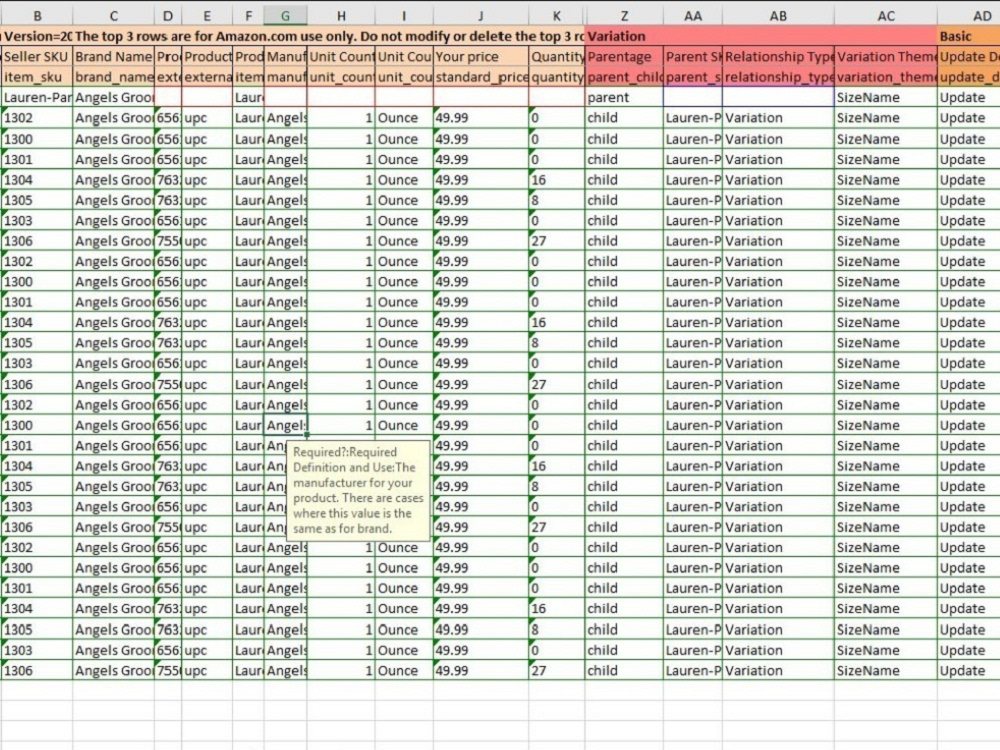Screen dimensions: 1000x750
Task: Select column J header
Action: click(x=480, y=16)
